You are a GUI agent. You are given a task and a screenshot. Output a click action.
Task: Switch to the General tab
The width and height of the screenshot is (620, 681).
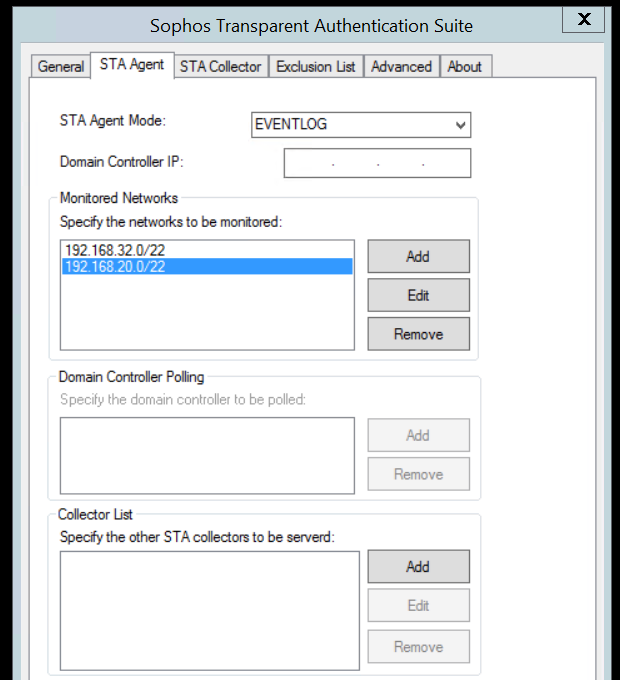61,66
